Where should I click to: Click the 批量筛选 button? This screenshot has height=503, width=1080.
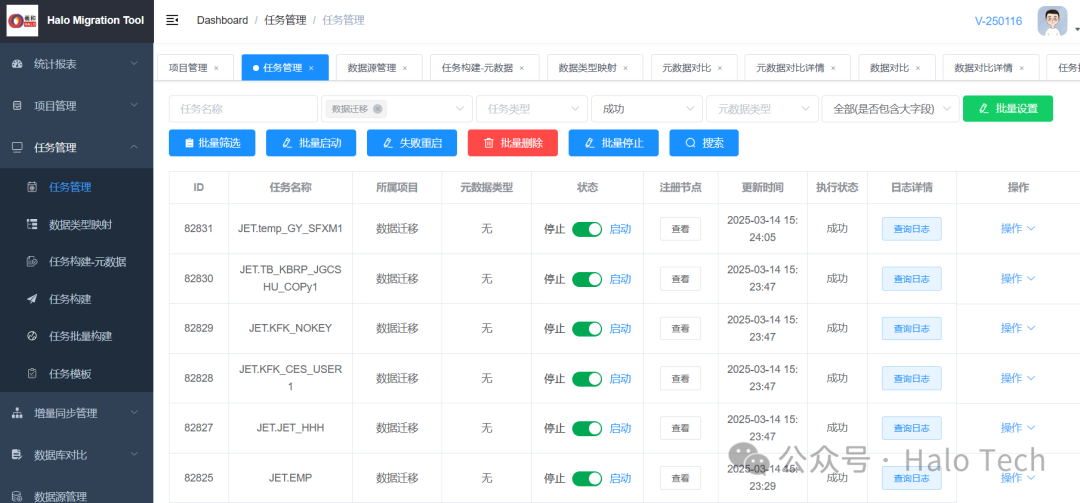tap(212, 143)
